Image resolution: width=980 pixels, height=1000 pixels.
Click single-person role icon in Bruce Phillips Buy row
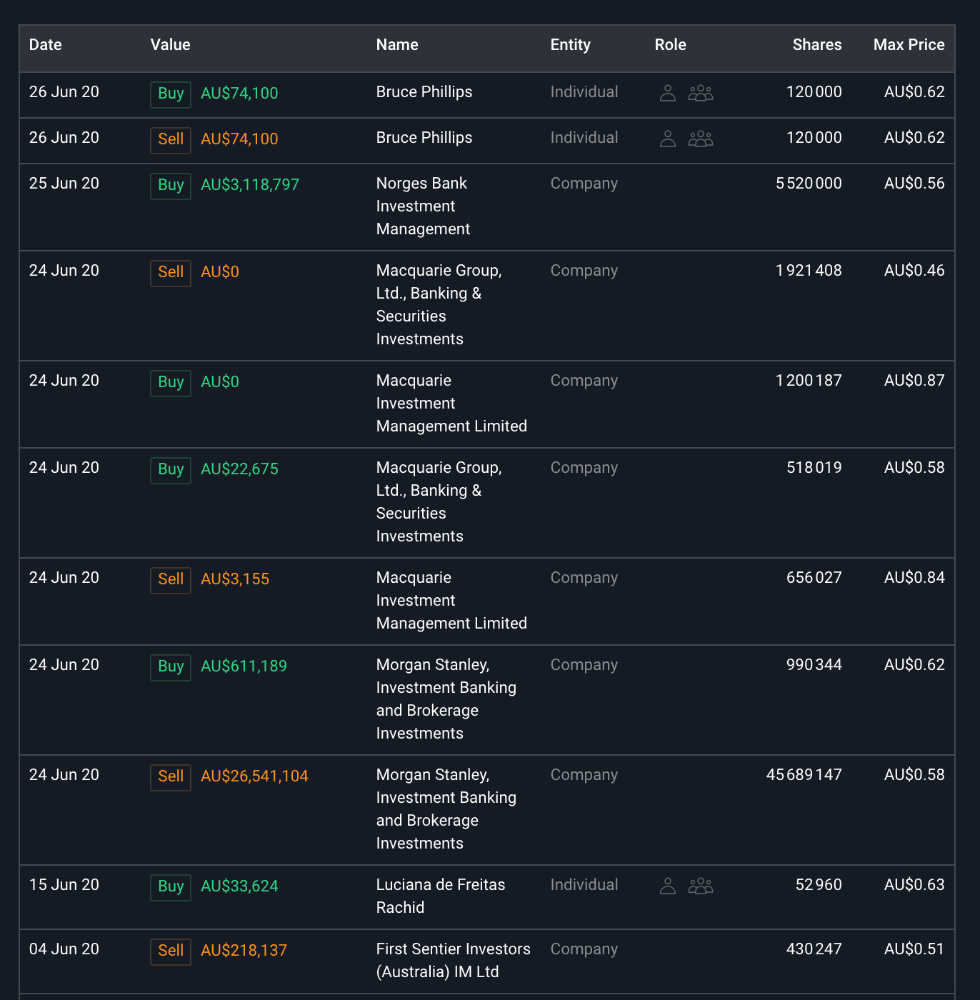coord(668,93)
